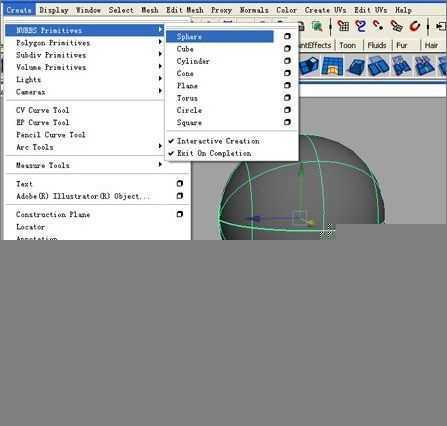Select the CV Curve Tool
This screenshot has height=426, width=447.
point(43,110)
